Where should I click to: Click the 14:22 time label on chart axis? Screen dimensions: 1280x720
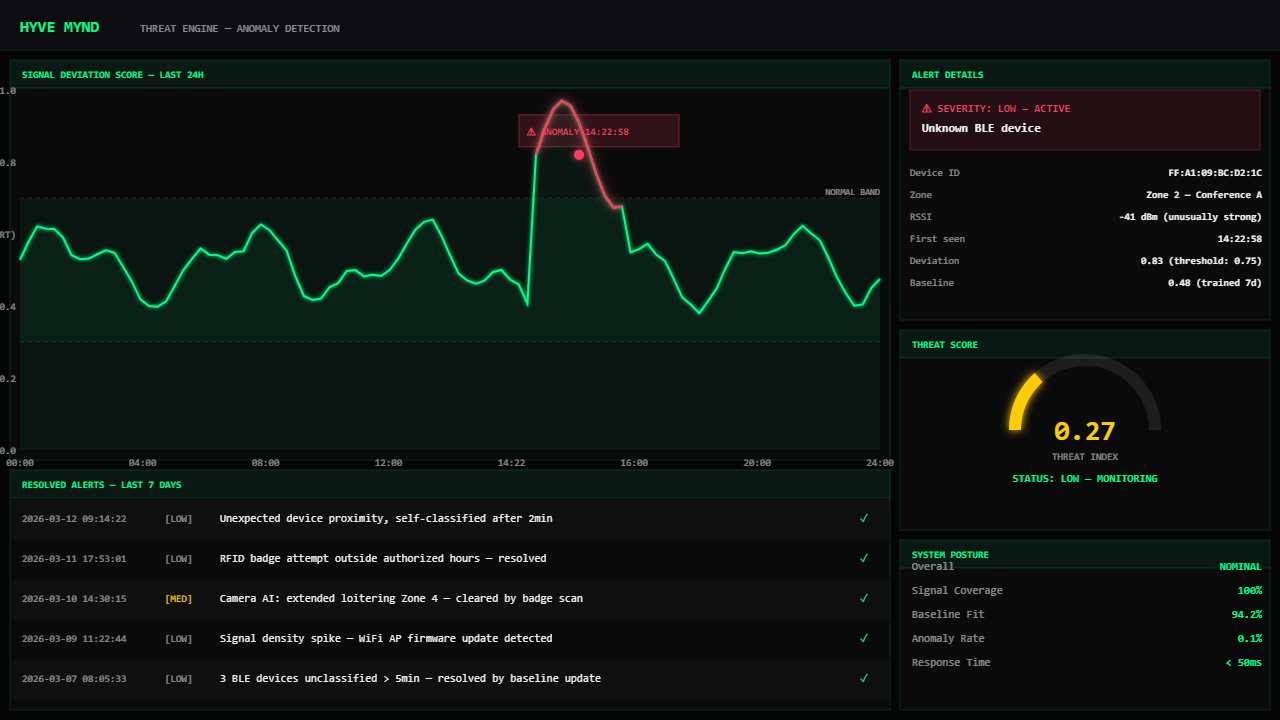(x=511, y=463)
